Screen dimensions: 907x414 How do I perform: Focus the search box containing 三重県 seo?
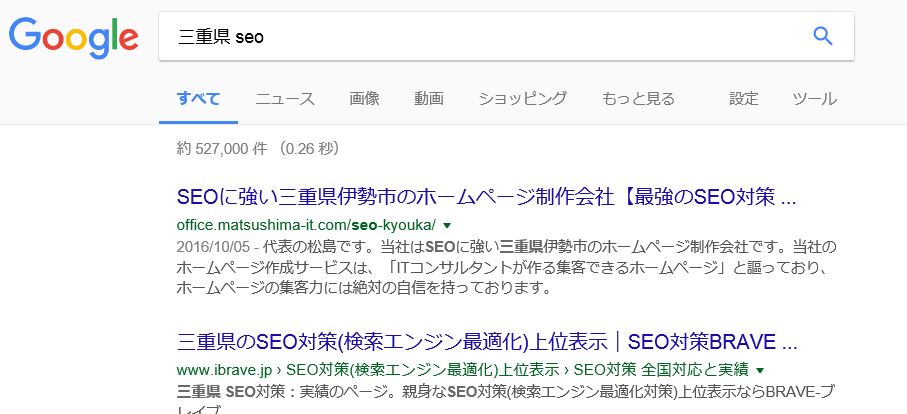480,37
